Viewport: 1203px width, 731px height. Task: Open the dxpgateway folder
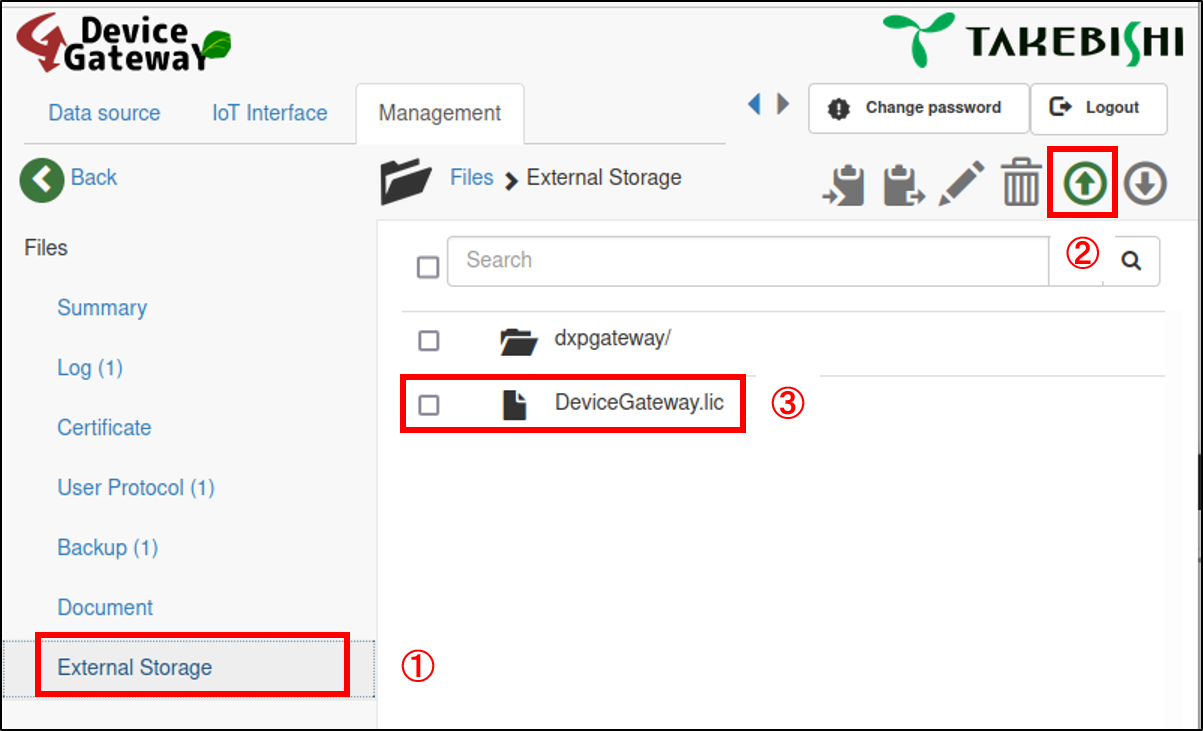tap(612, 339)
